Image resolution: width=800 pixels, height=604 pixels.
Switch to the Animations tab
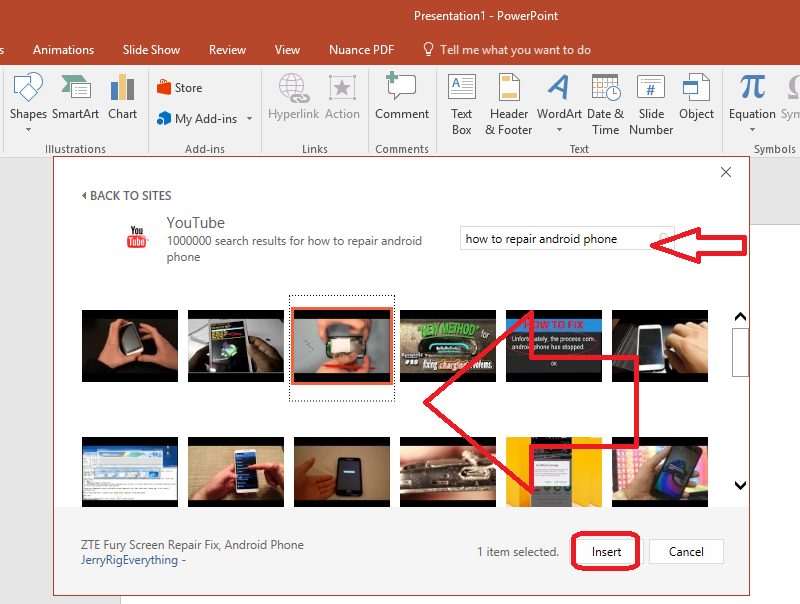point(63,49)
